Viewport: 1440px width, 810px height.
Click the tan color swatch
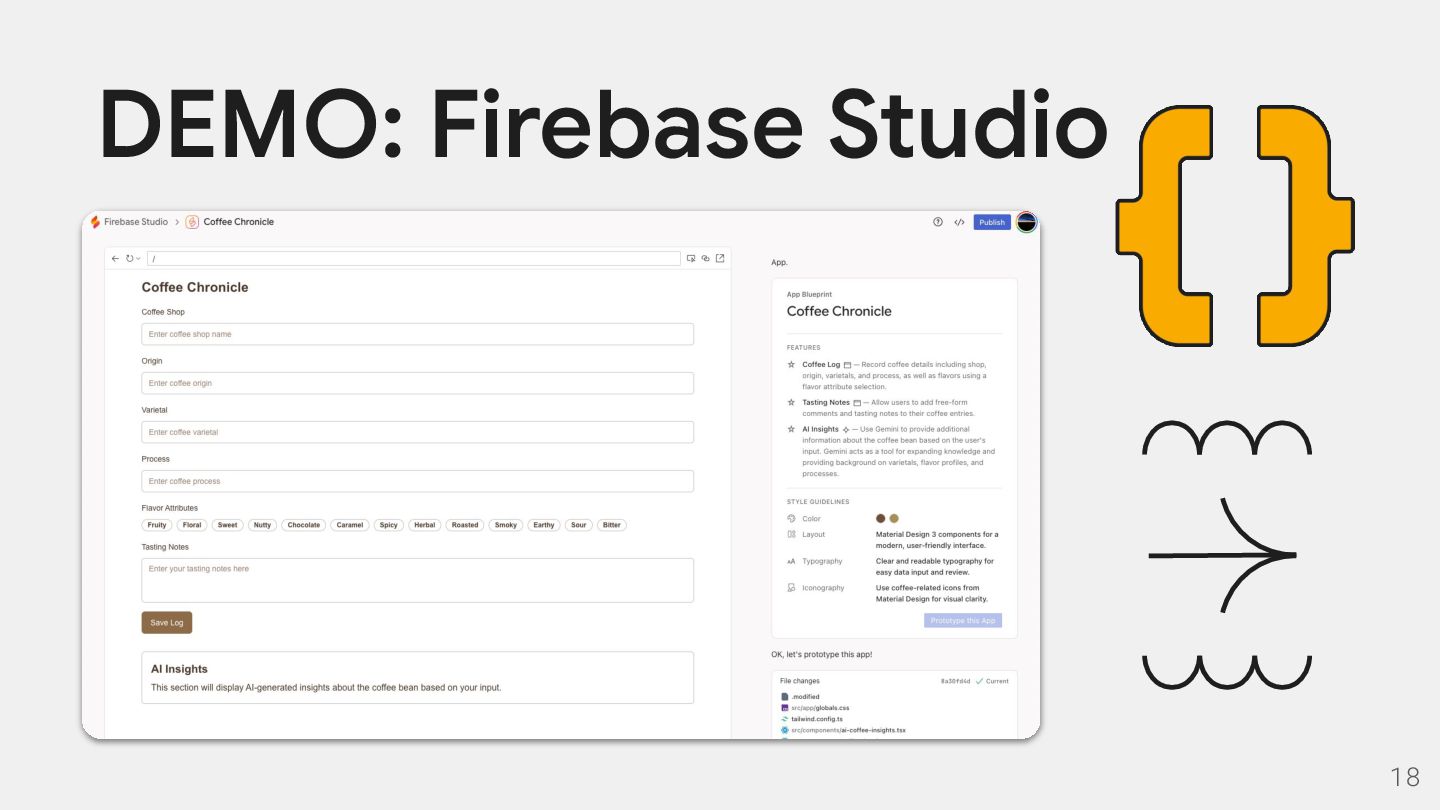(x=894, y=518)
